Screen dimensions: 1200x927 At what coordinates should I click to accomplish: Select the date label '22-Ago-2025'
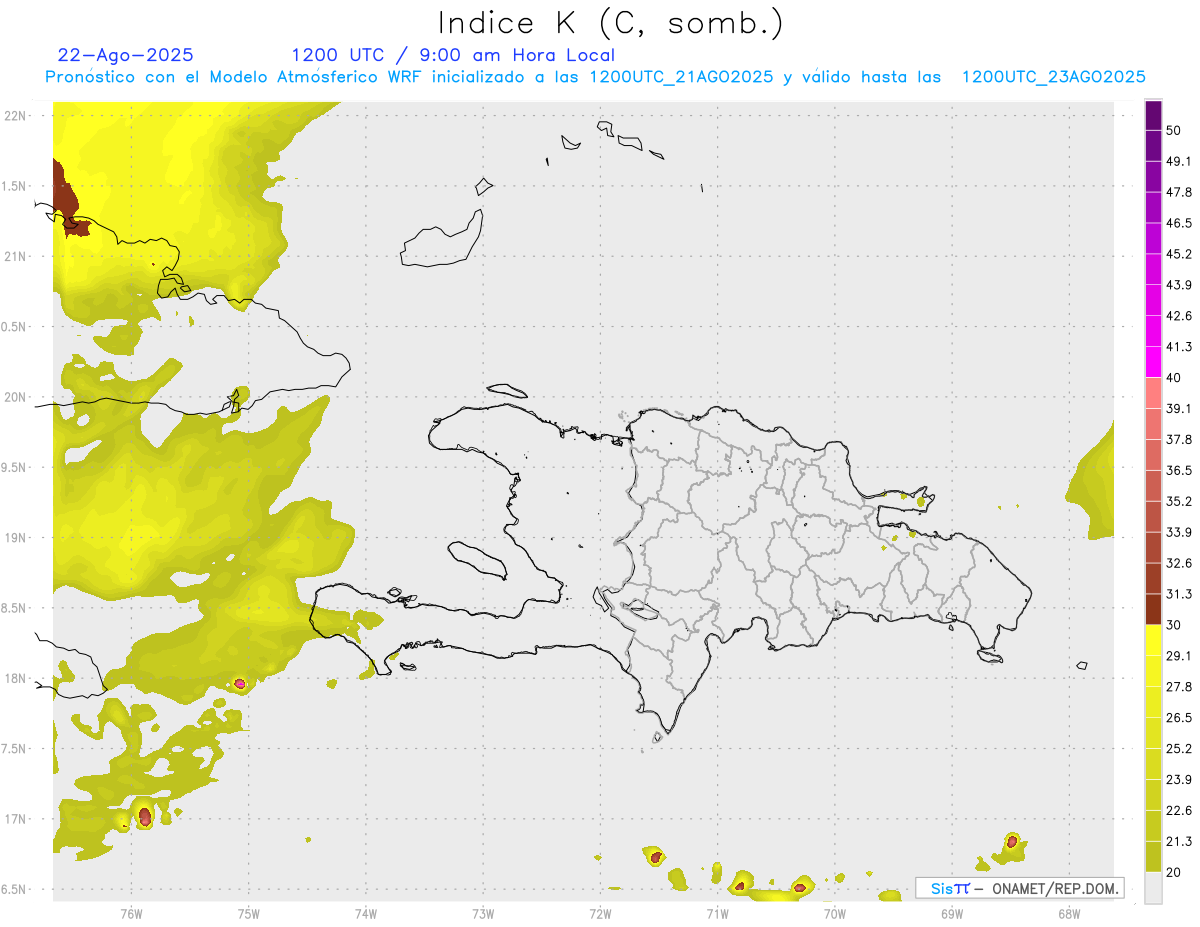pyautogui.click(x=126, y=55)
